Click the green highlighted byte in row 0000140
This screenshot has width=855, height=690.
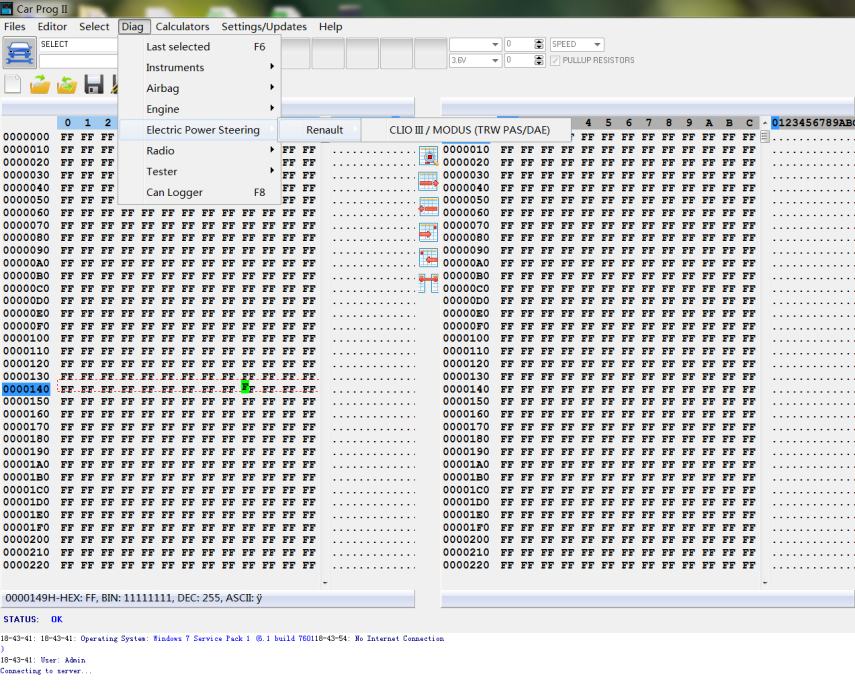click(x=245, y=388)
